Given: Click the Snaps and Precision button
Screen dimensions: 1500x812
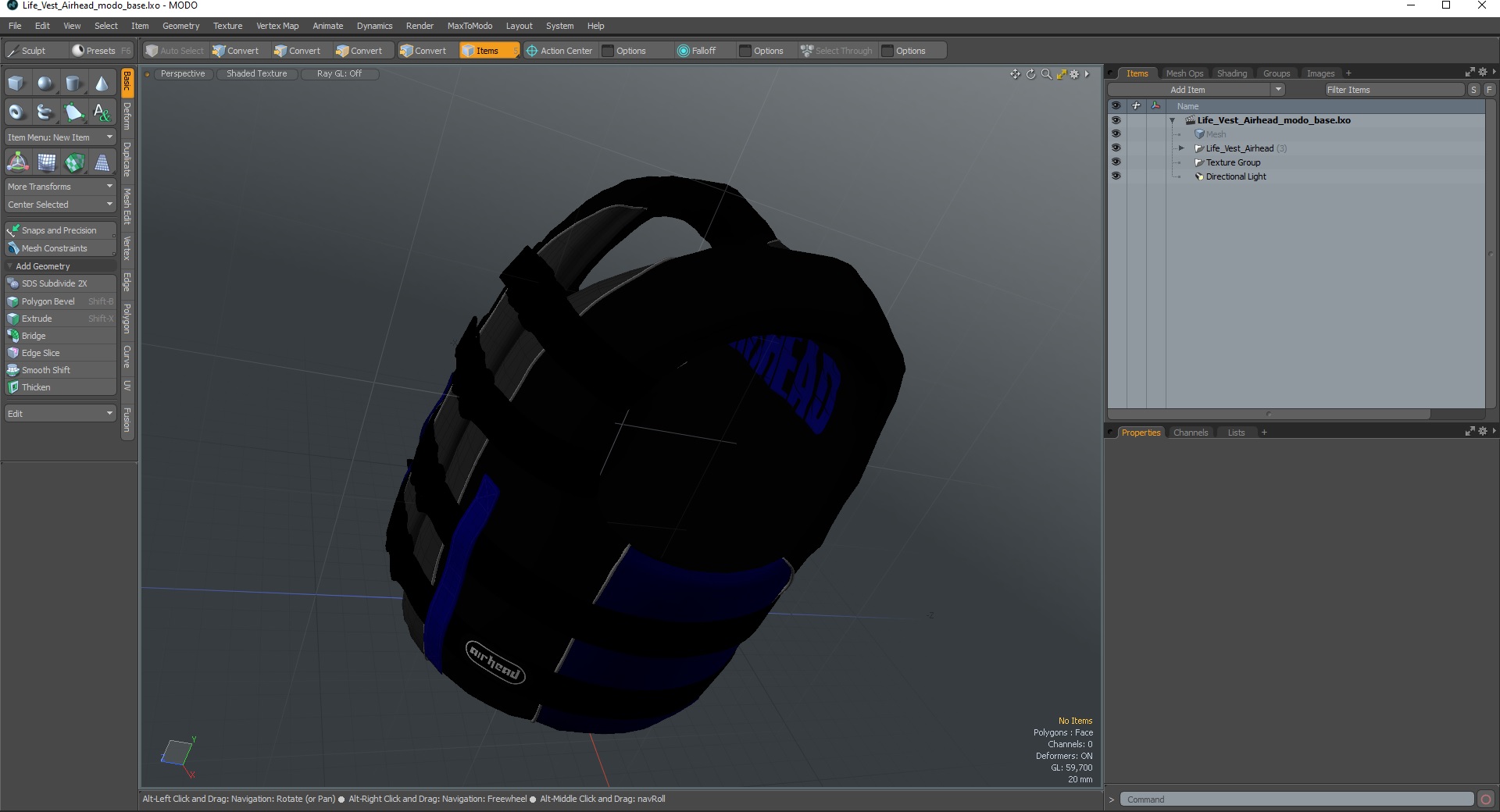Looking at the screenshot, I should click(60, 230).
